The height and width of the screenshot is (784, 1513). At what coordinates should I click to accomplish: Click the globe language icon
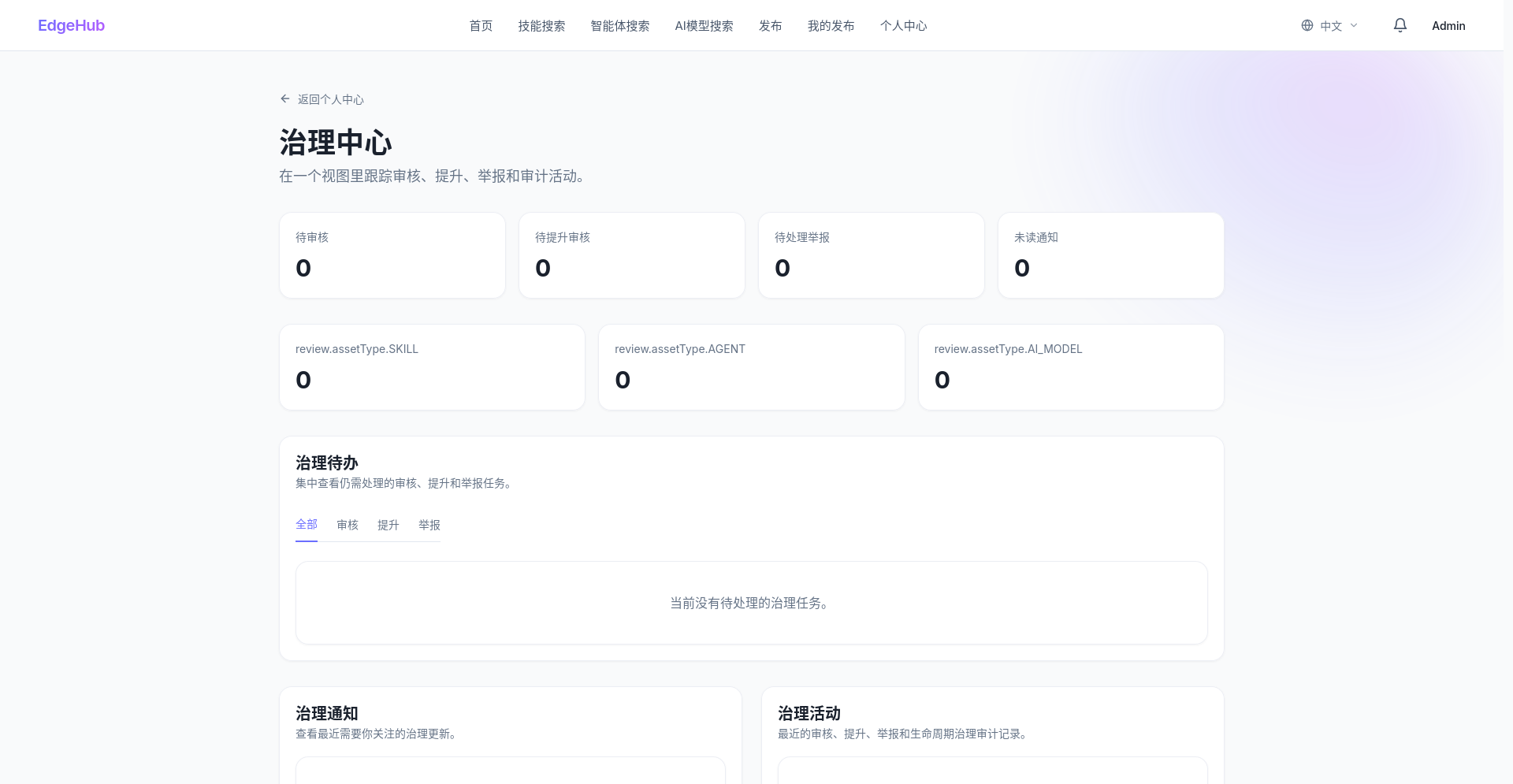click(1307, 25)
